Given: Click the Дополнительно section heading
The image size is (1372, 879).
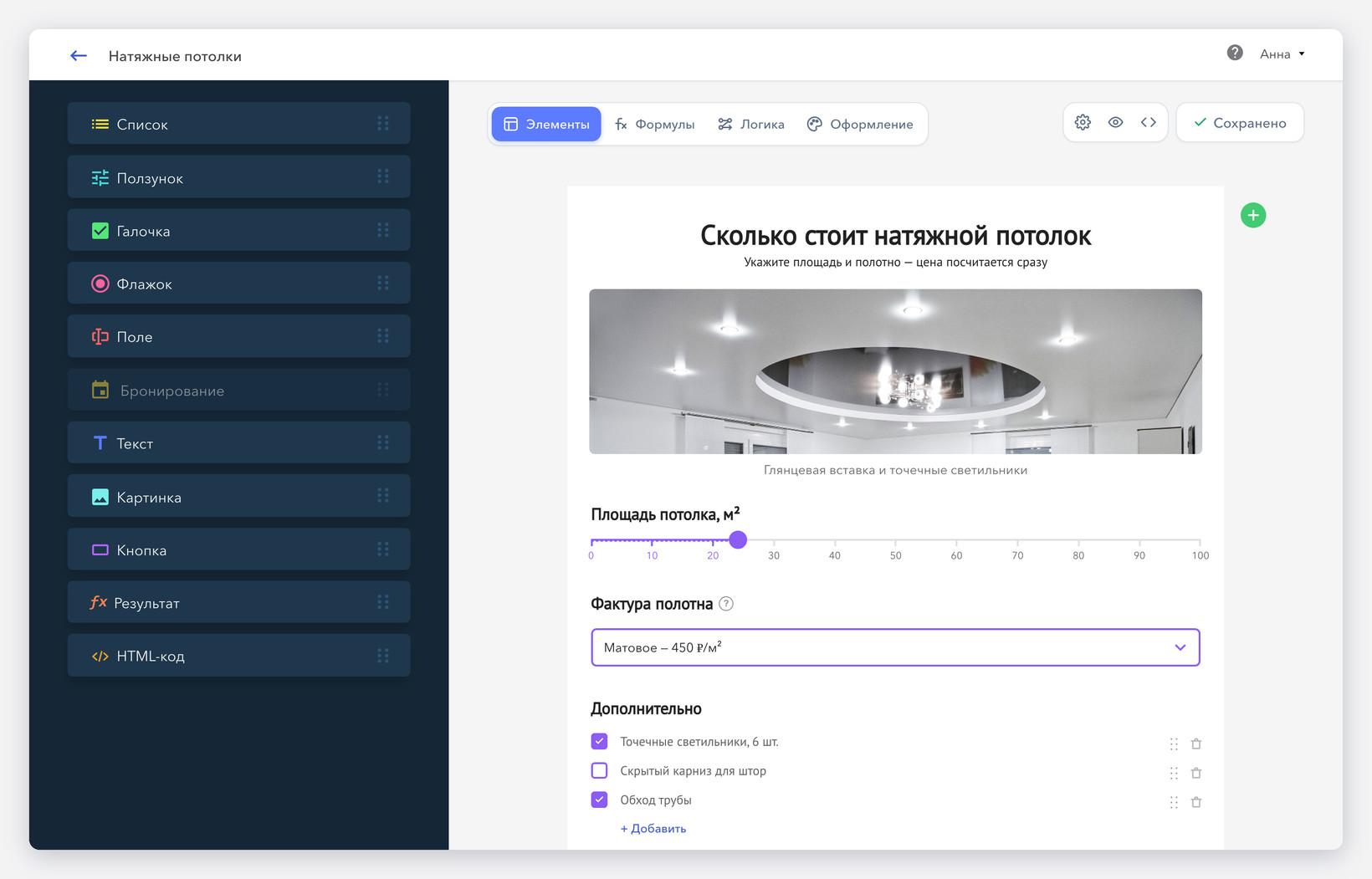Looking at the screenshot, I should pyautogui.click(x=646, y=708).
